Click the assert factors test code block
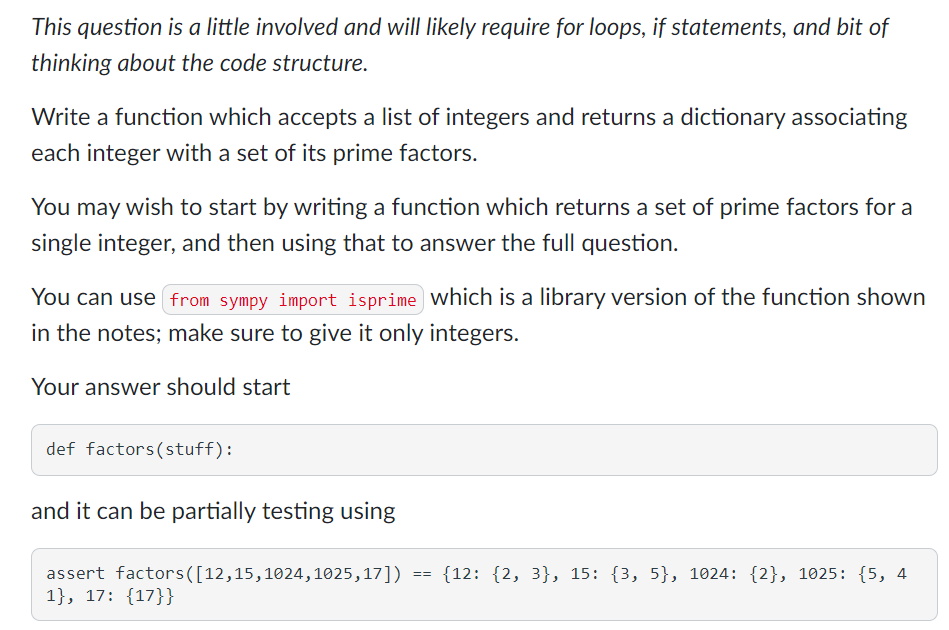This screenshot has height=630, width=949. (484, 585)
